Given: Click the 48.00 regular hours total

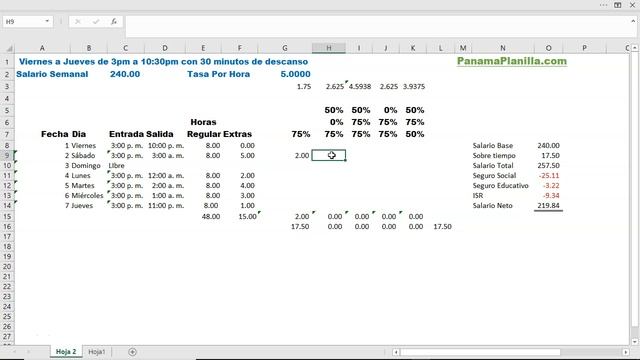Looking at the screenshot, I should point(211,216).
